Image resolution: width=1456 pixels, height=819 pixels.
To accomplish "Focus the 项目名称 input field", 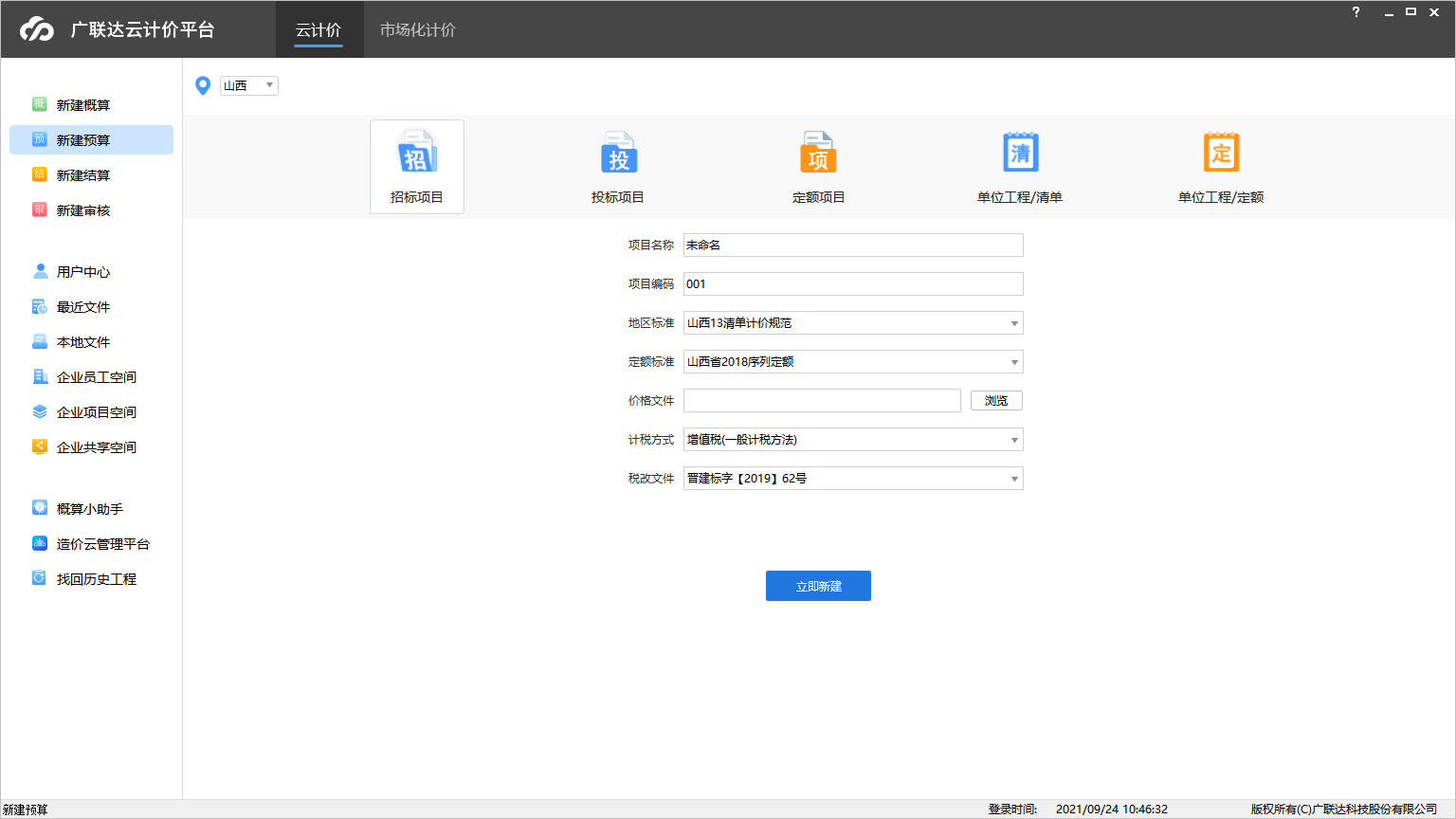I will (x=853, y=246).
